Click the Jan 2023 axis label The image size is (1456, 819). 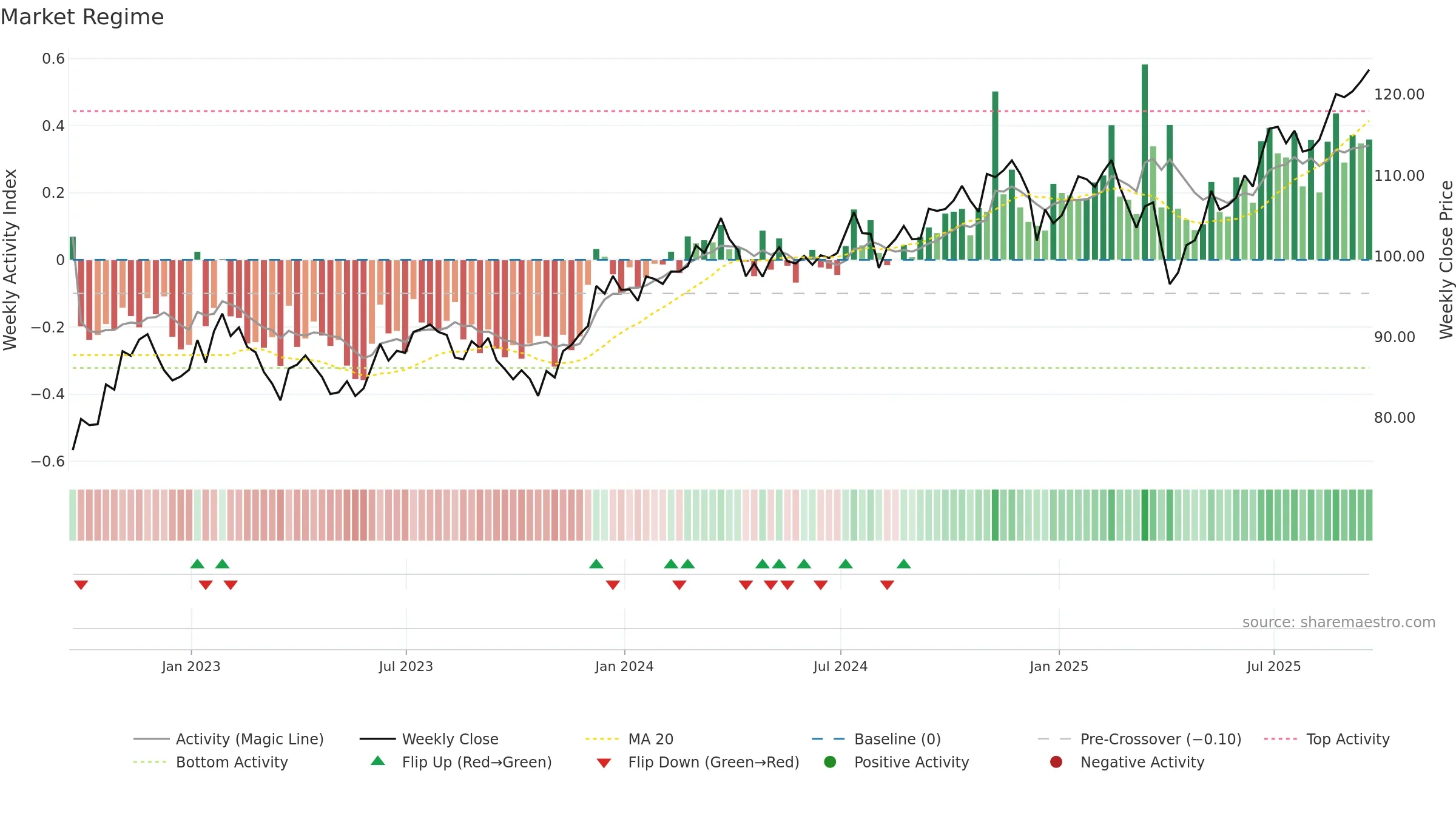[191, 666]
